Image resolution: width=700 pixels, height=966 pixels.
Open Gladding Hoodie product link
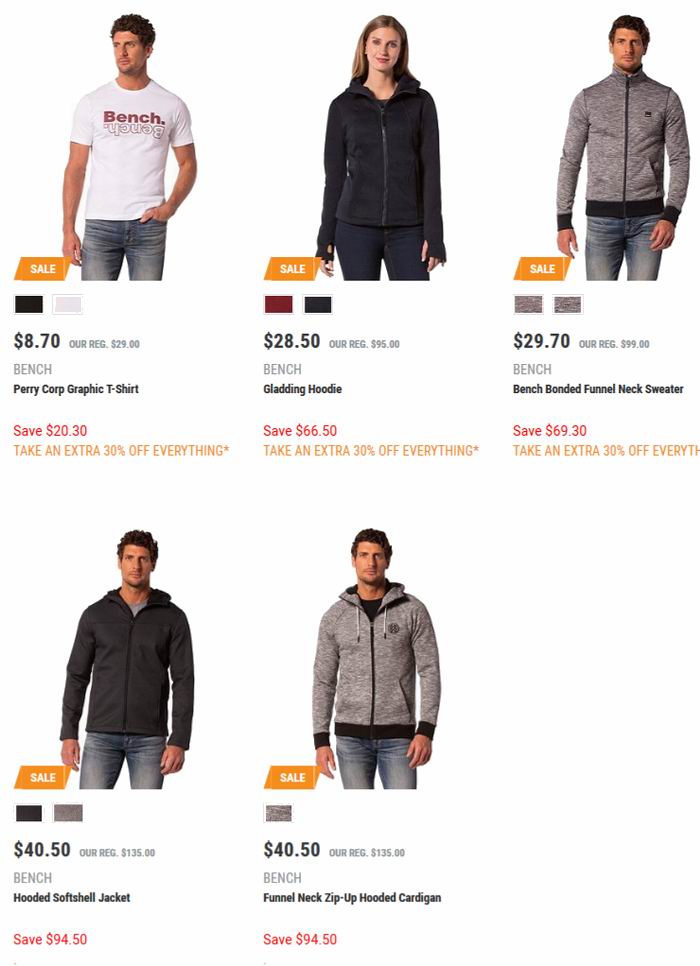pyautogui.click(x=303, y=389)
